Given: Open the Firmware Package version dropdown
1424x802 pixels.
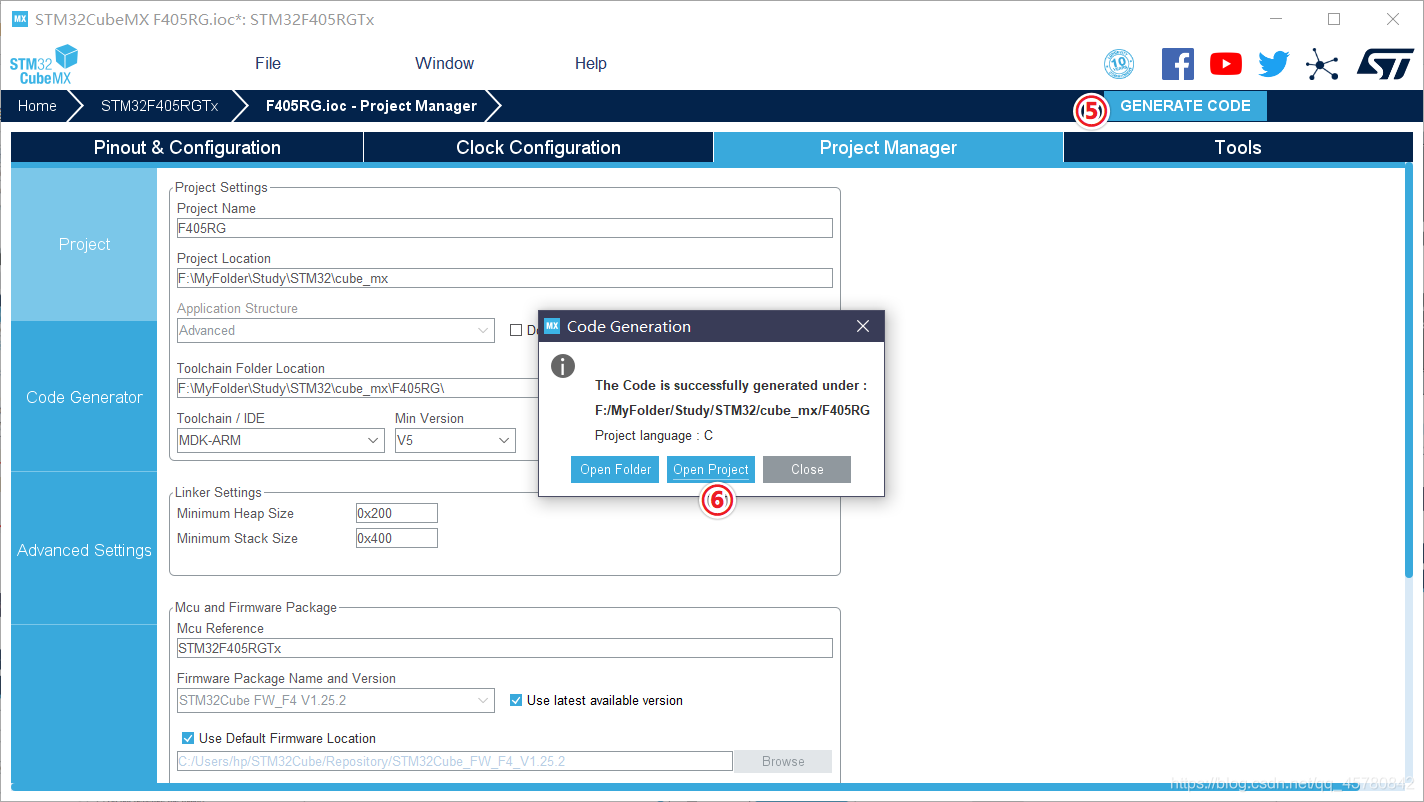Looking at the screenshot, I should pos(335,700).
